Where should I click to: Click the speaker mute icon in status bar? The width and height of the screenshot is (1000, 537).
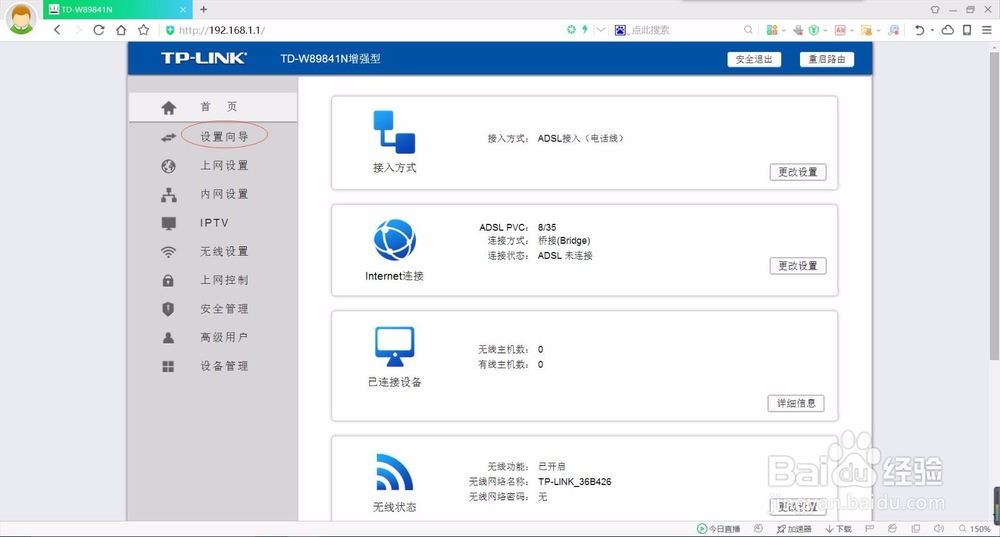tap(939, 529)
